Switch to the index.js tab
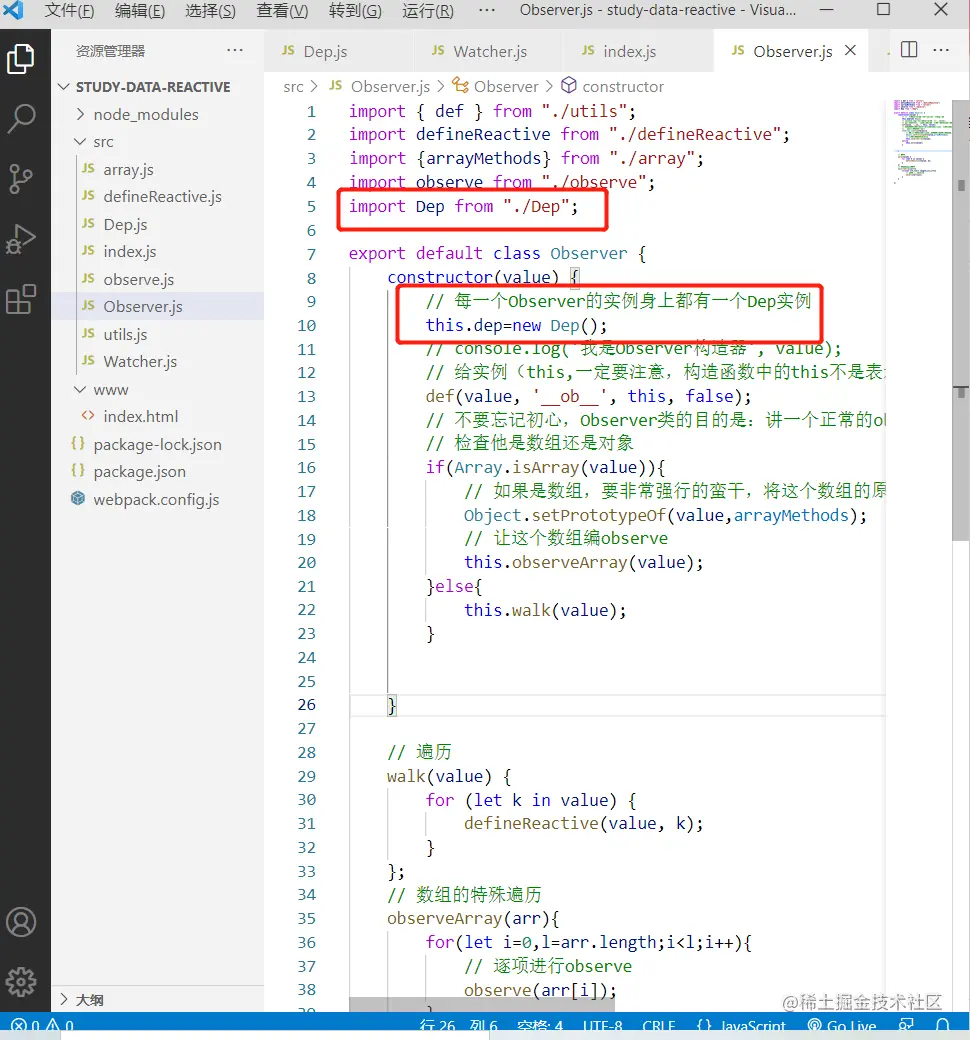 pos(639,51)
